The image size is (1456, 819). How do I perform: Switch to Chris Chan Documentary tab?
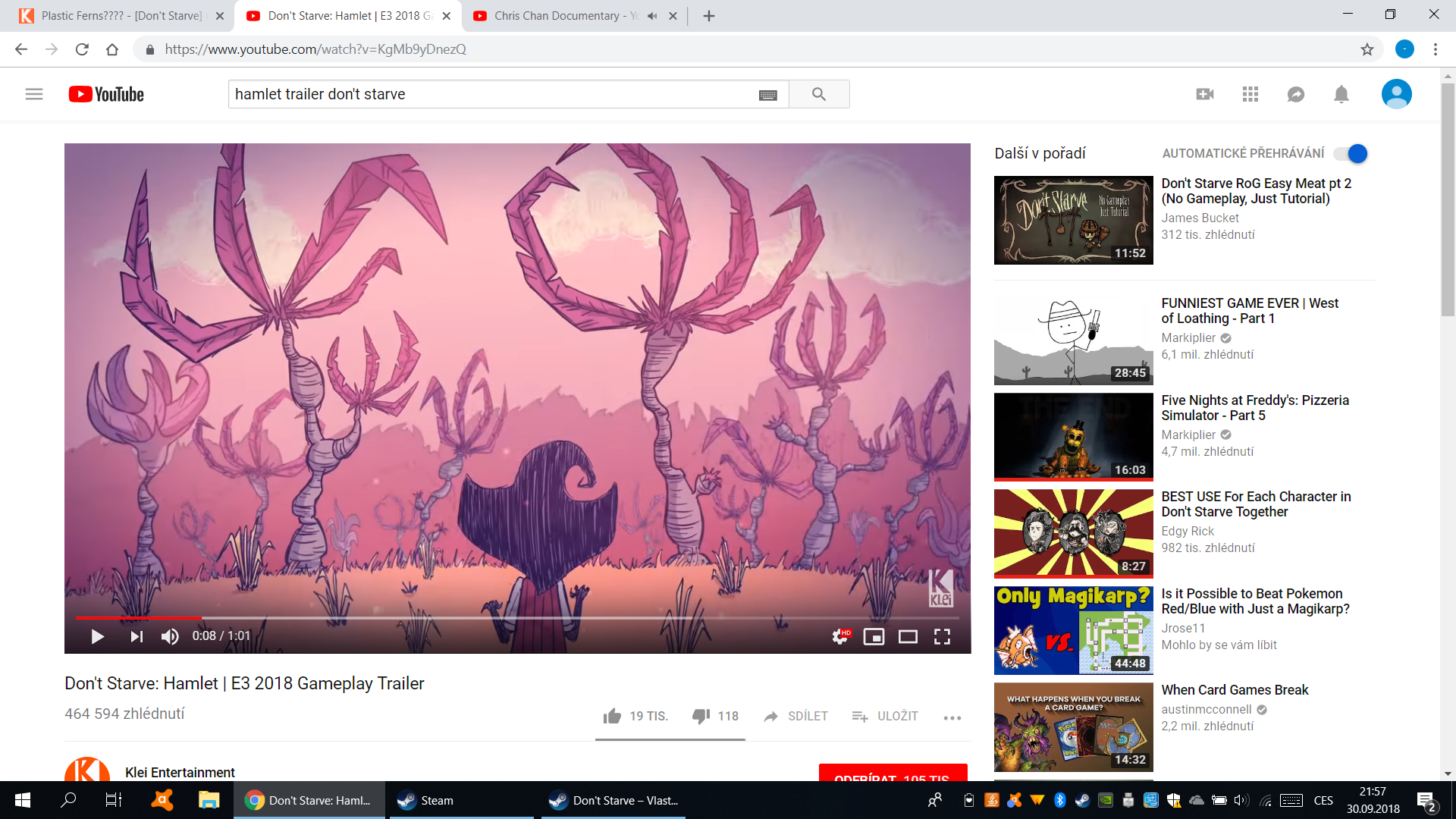click(556, 16)
